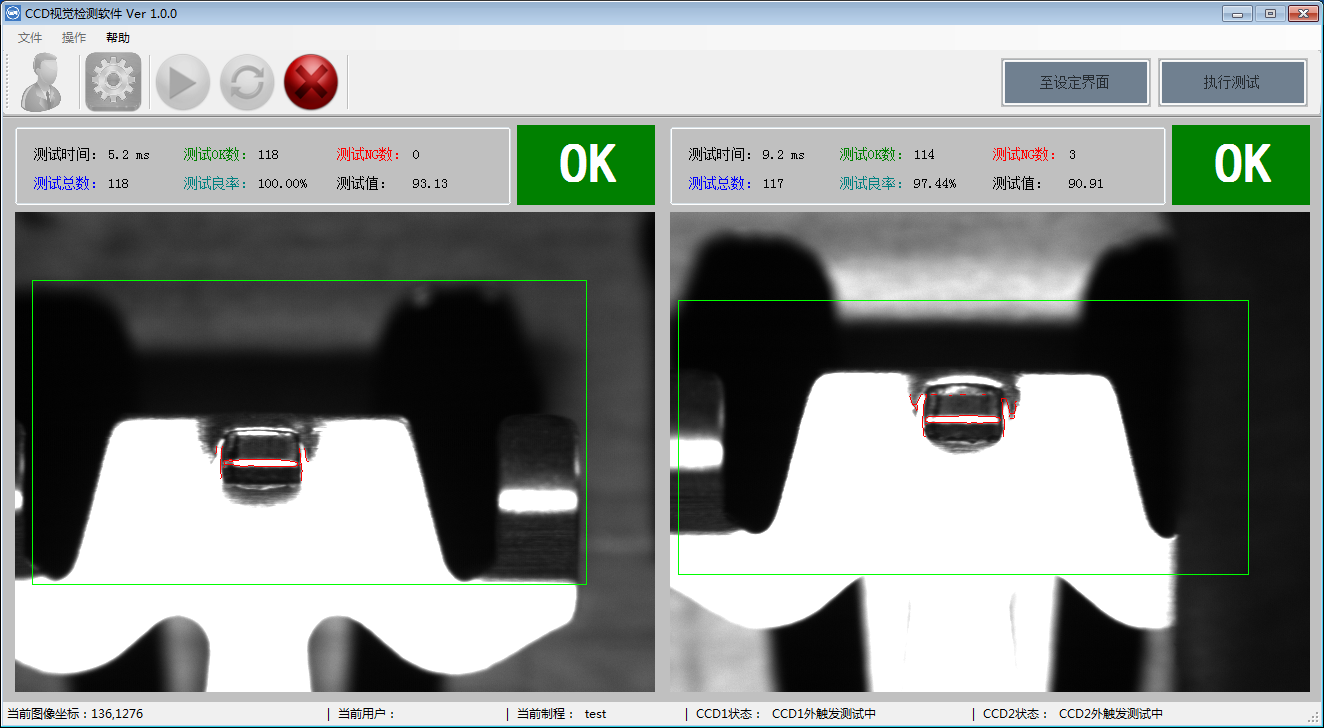Image resolution: width=1324 pixels, height=728 pixels.
Task: Click the right panel 测试NG数 label
Action: 1024,155
